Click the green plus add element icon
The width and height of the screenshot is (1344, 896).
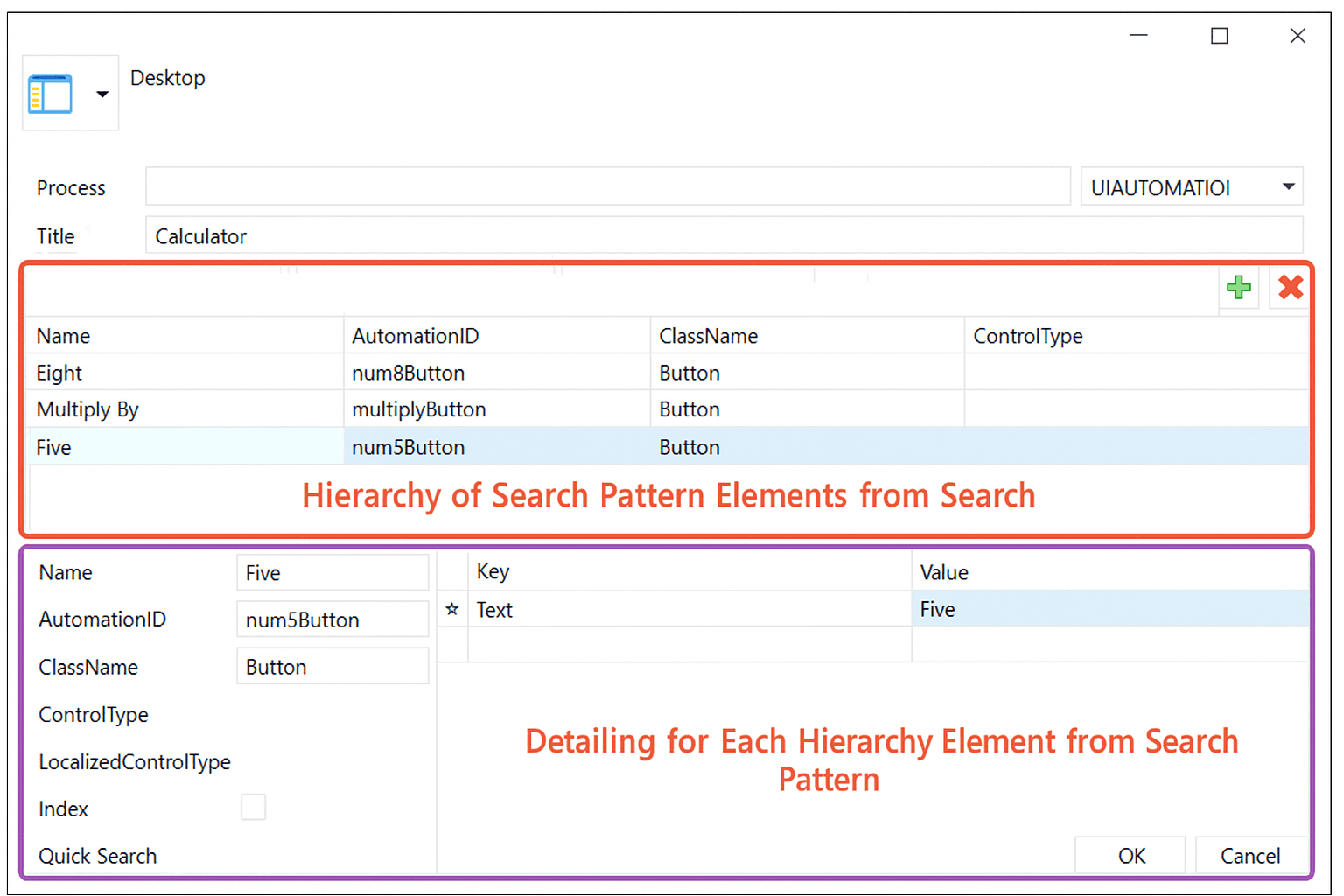tap(1238, 288)
